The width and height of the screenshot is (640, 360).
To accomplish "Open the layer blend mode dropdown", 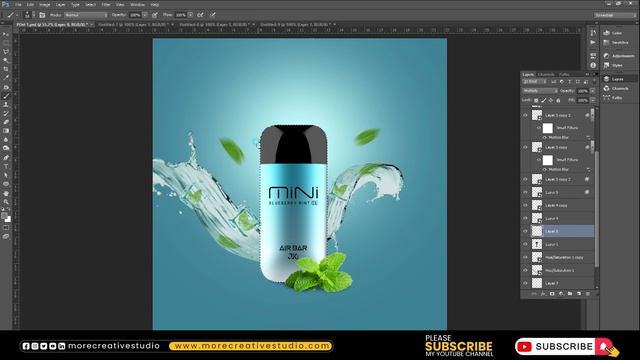I will (x=540, y=91).
